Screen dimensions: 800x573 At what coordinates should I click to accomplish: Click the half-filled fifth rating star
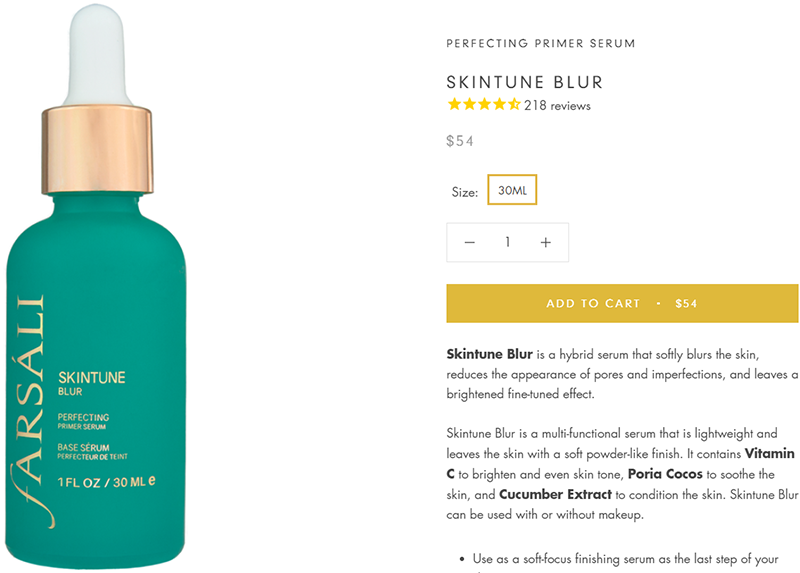514,105
